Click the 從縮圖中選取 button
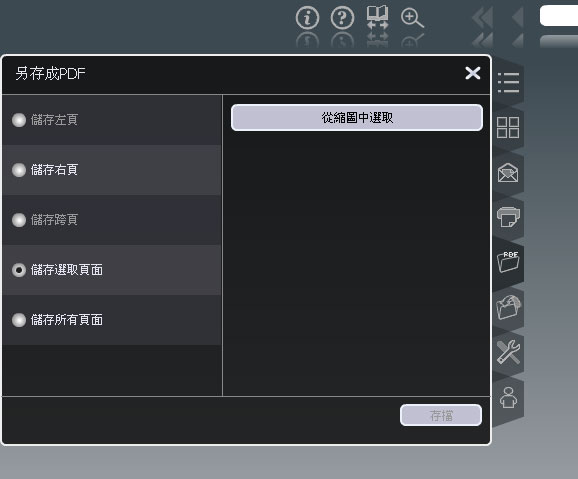Image resolution: width=578 pixels, height=479 pixels. click(x=357, y=118)
